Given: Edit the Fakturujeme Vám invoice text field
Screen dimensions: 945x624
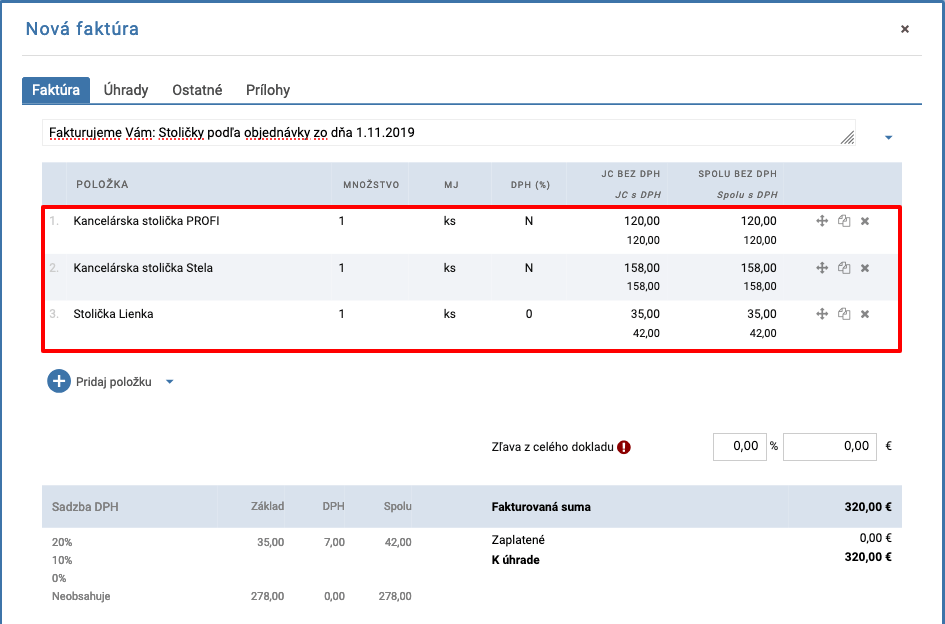Looking at the screenshot, I should click(x=448, y=133).
